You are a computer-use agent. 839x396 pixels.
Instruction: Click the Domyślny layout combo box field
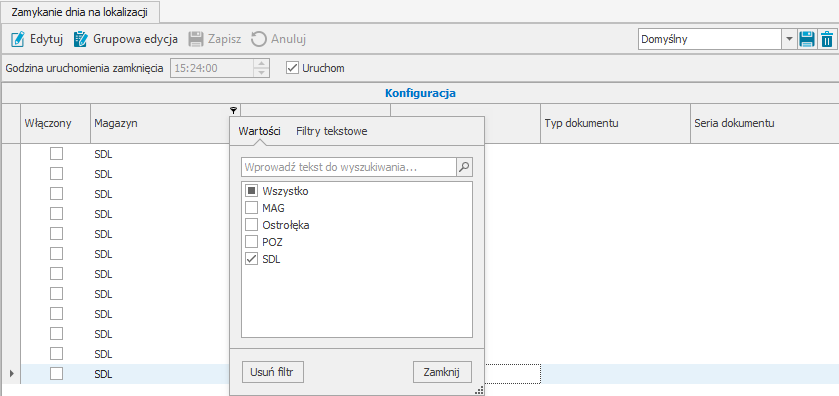[x=711, y=40]
